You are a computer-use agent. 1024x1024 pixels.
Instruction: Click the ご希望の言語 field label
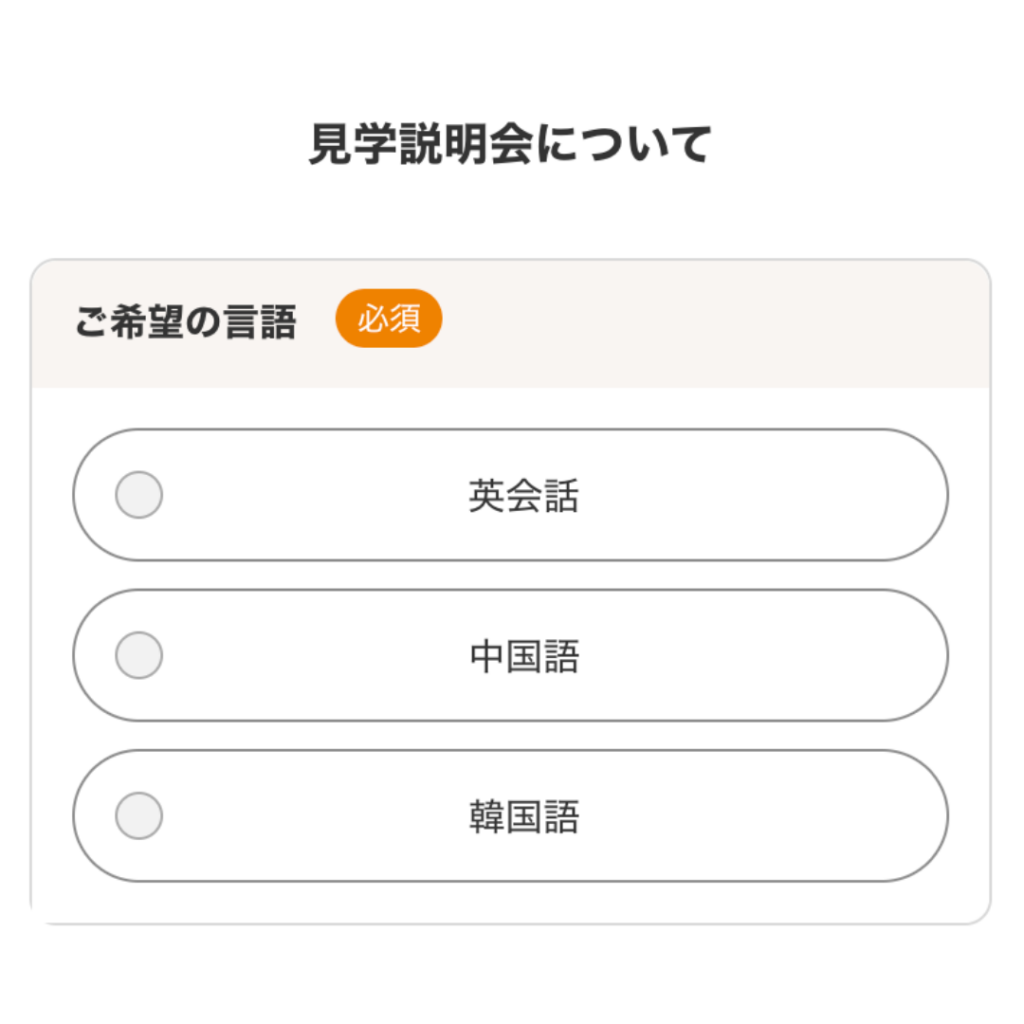tap(186, 323)
